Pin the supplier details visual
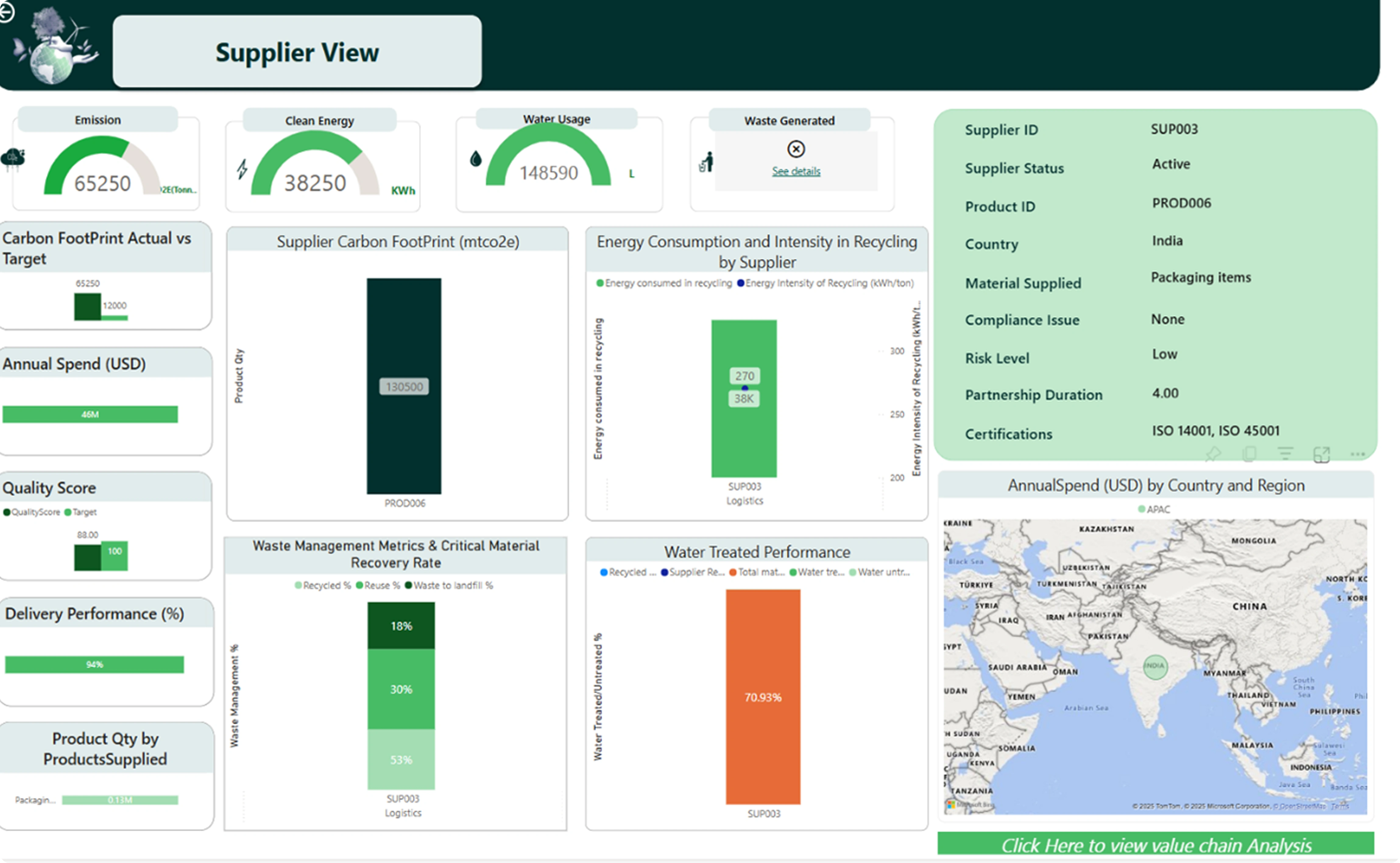The image size is (1400, 863). 1213,454
